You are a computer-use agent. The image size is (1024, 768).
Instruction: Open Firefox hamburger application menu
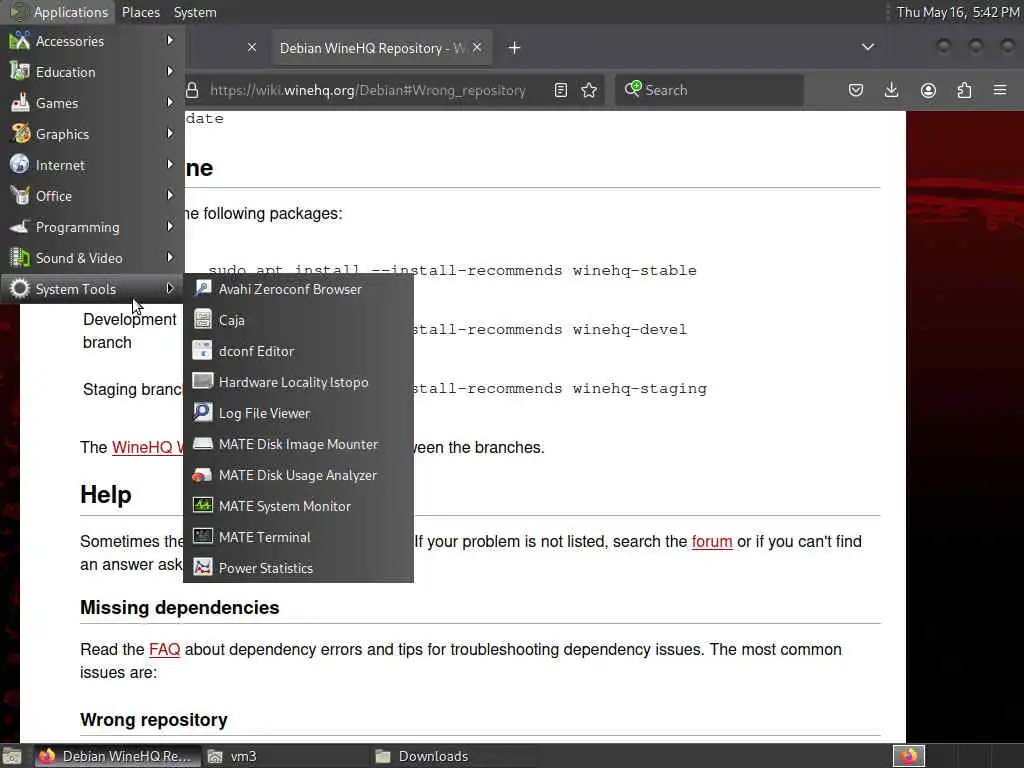1000,90
